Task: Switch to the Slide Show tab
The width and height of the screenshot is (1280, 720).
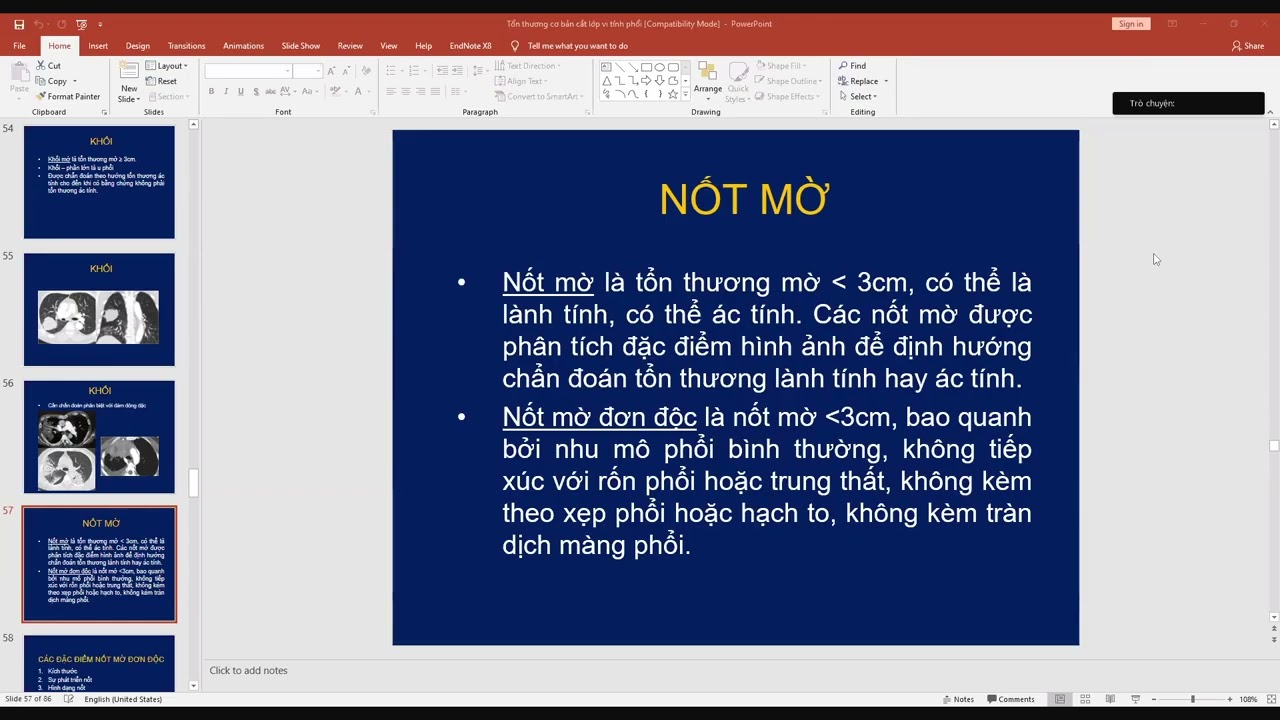Action: [x=301, y=46]
